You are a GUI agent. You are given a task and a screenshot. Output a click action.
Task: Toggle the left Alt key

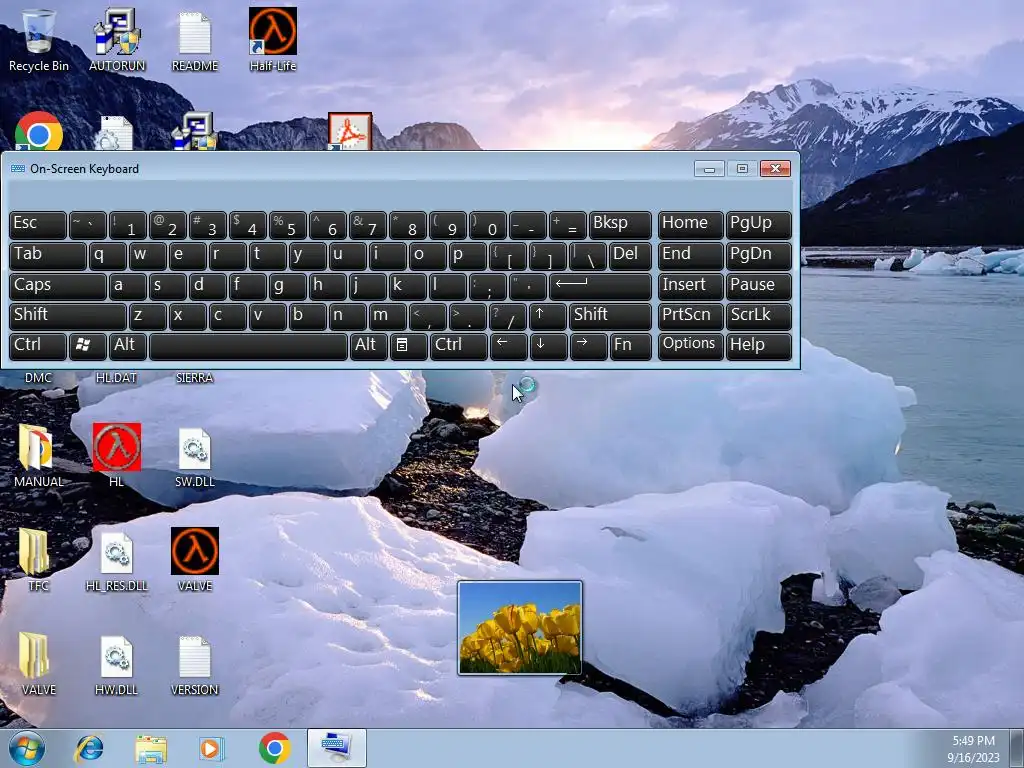[128, 346]
